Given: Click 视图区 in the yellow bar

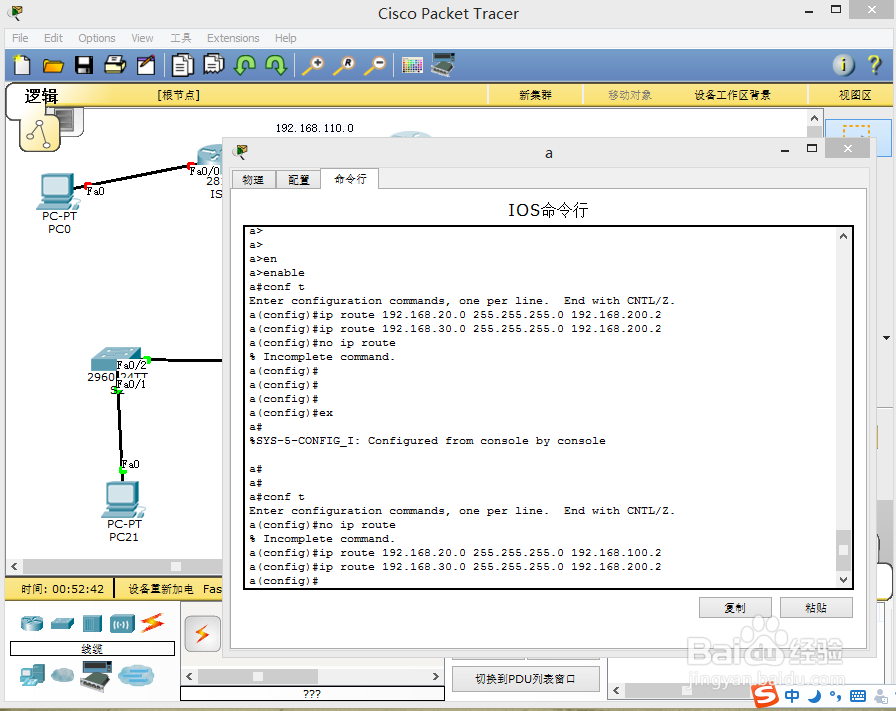Looking at the screenshot, I should 855,95.
